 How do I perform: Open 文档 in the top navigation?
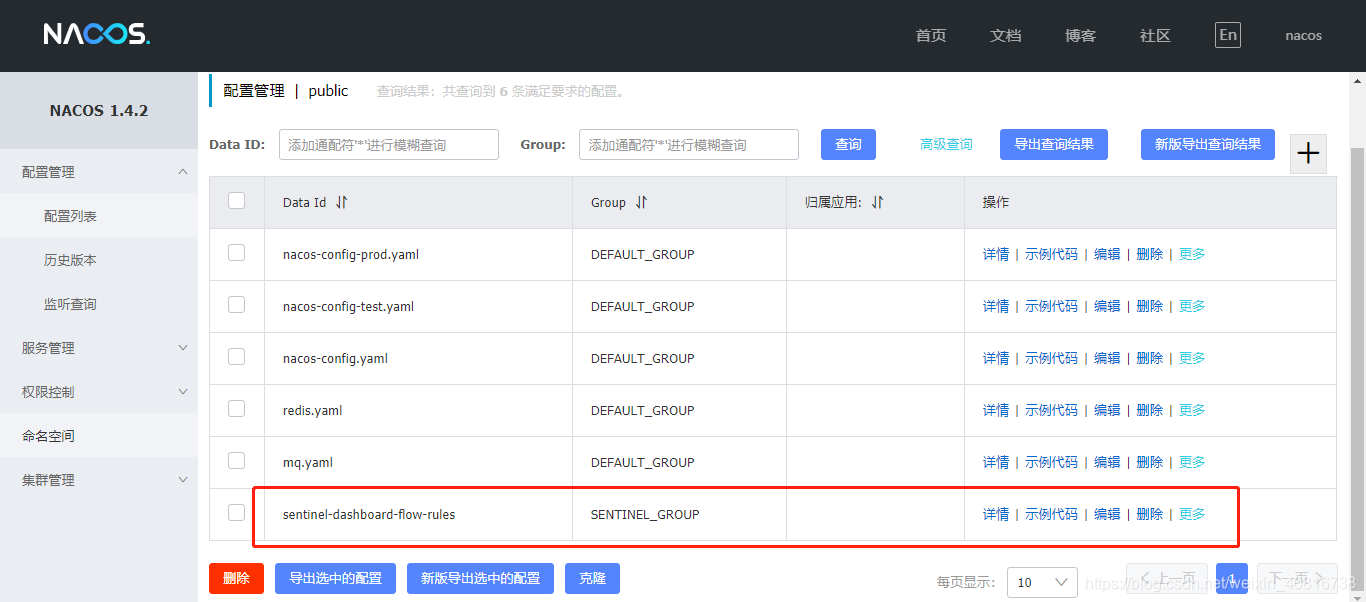(x=1006, y=36)
